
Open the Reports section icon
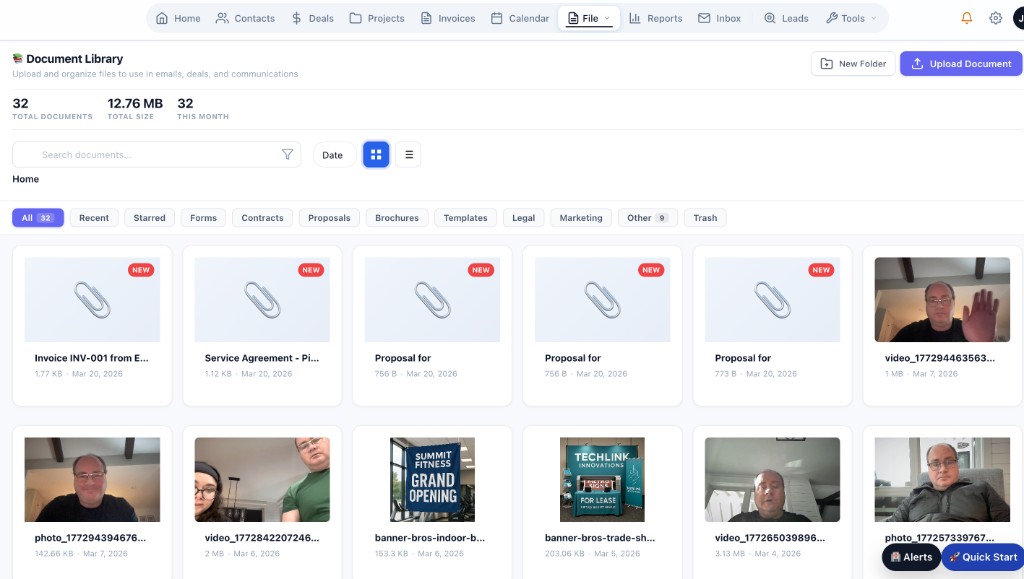pyautogui.click(x=635, y=17)
